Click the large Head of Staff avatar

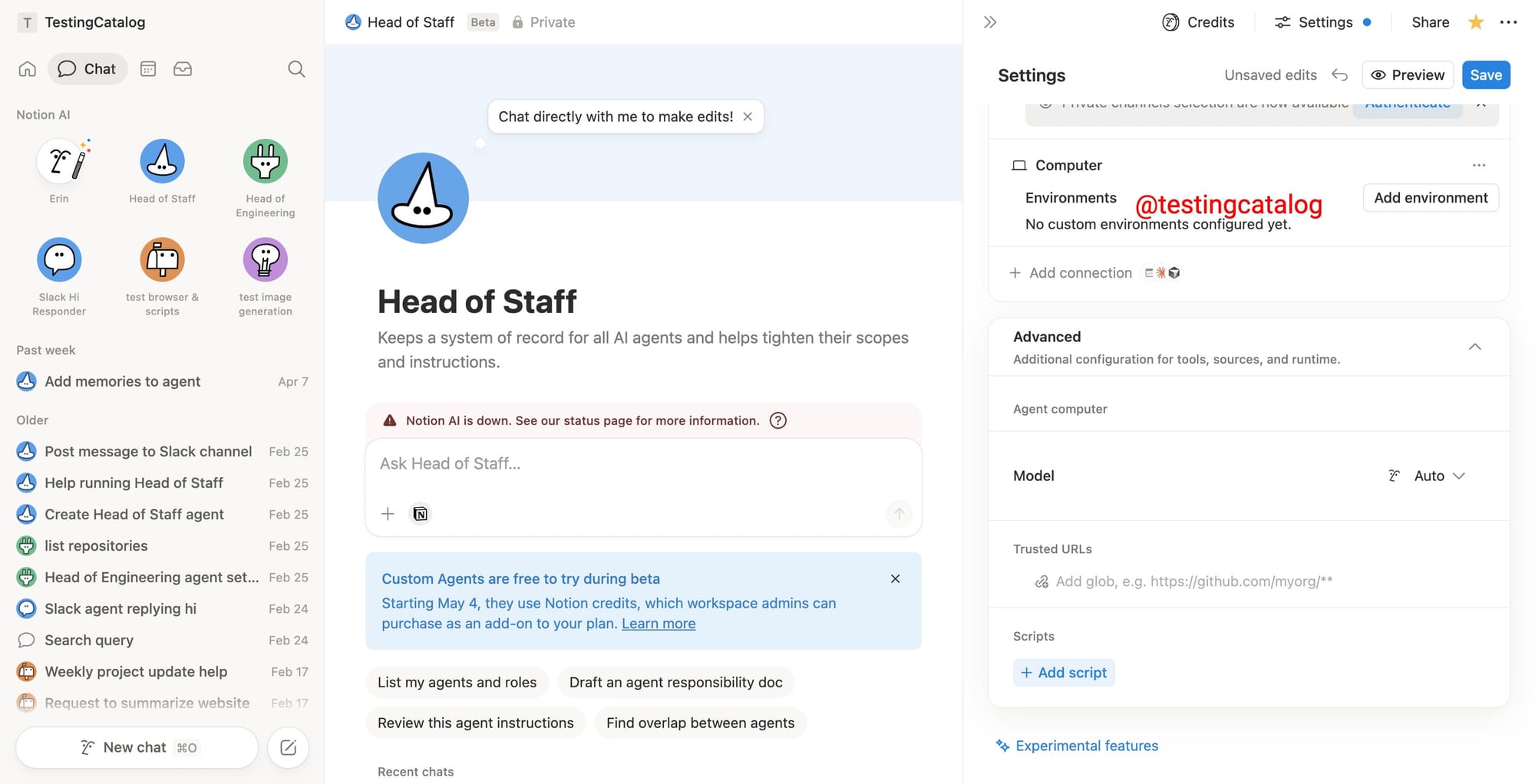click(423, 198)
